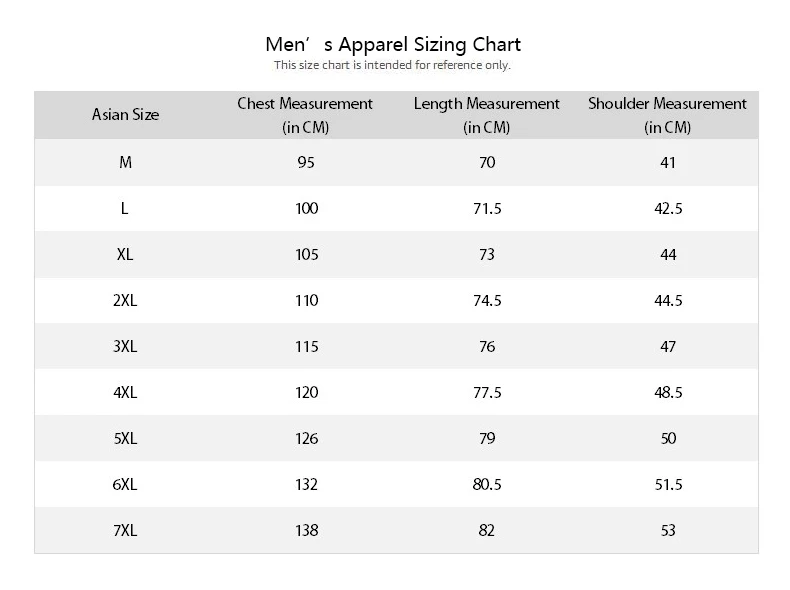
Task: Select shoulder value 44.5 for size 2XL
Action: tap(668, 300)
